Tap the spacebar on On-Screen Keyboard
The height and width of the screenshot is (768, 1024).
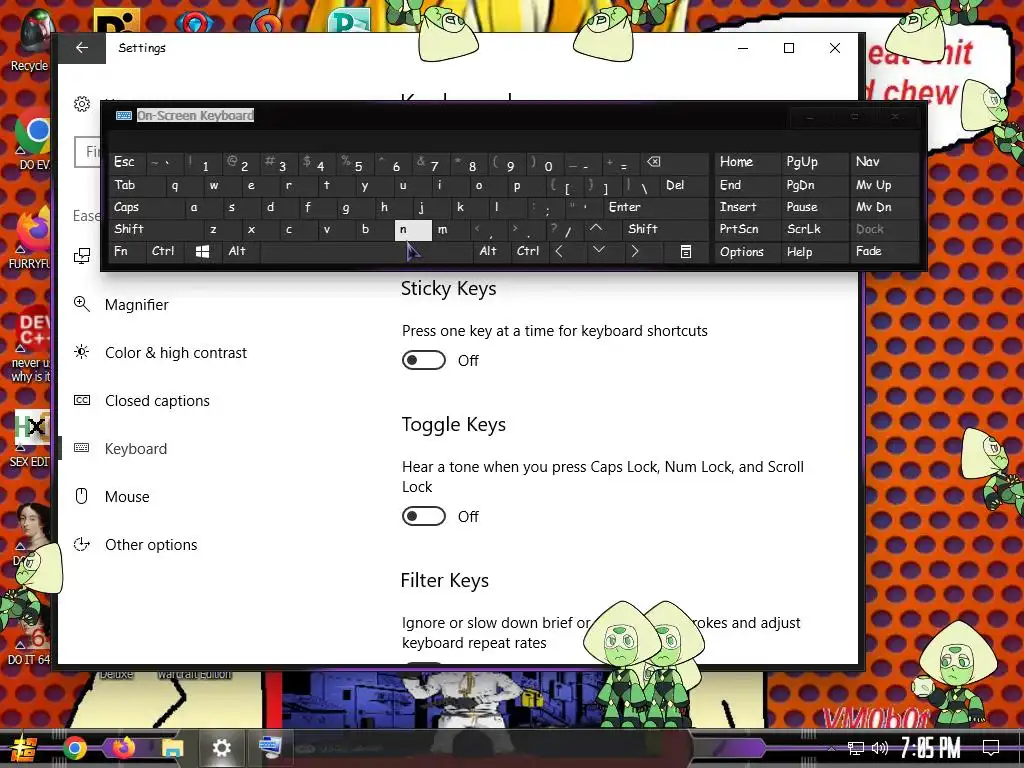(366, 251)
